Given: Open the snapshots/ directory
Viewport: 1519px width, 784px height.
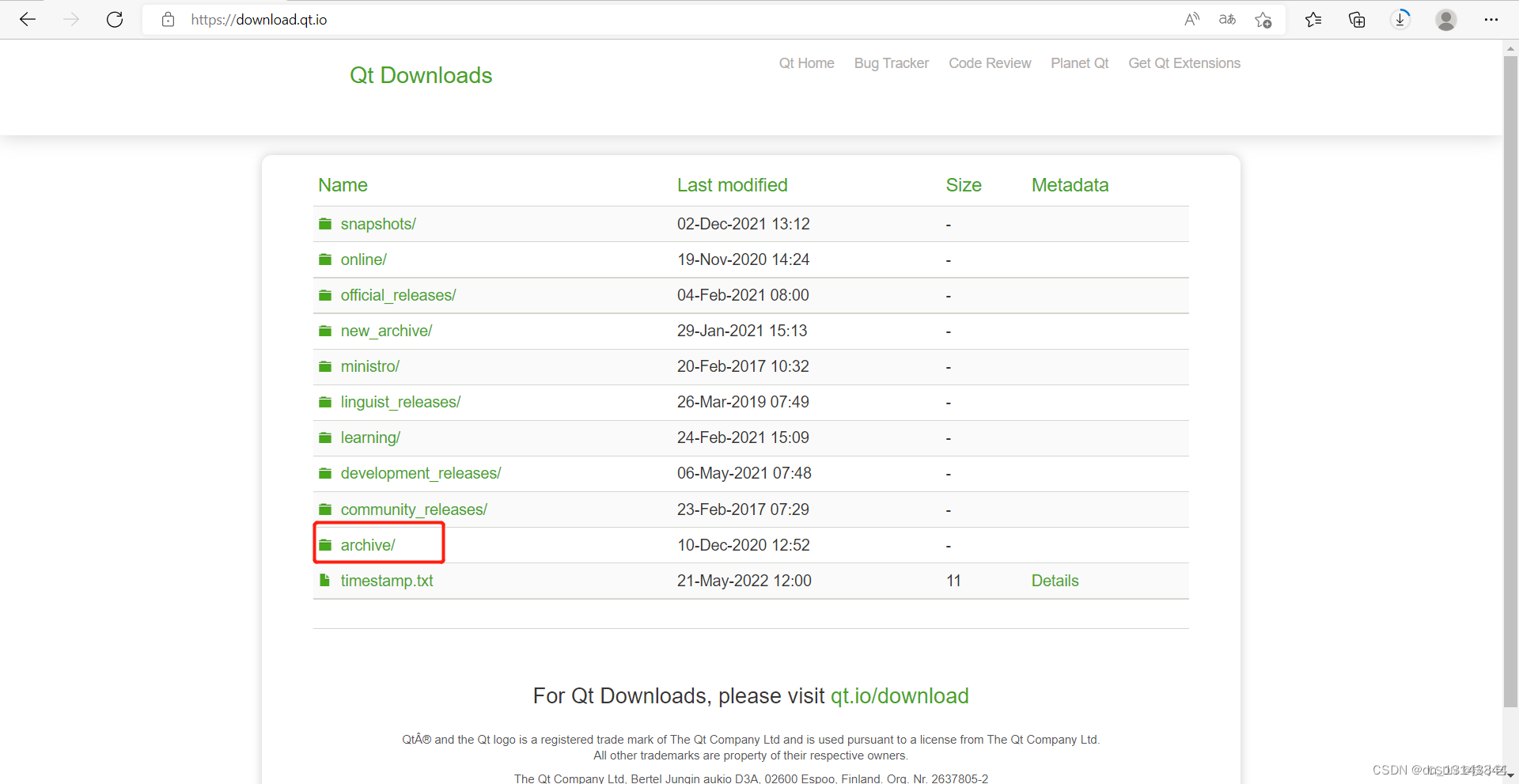Looking at the screenshot, I should (x=378, y=224).
